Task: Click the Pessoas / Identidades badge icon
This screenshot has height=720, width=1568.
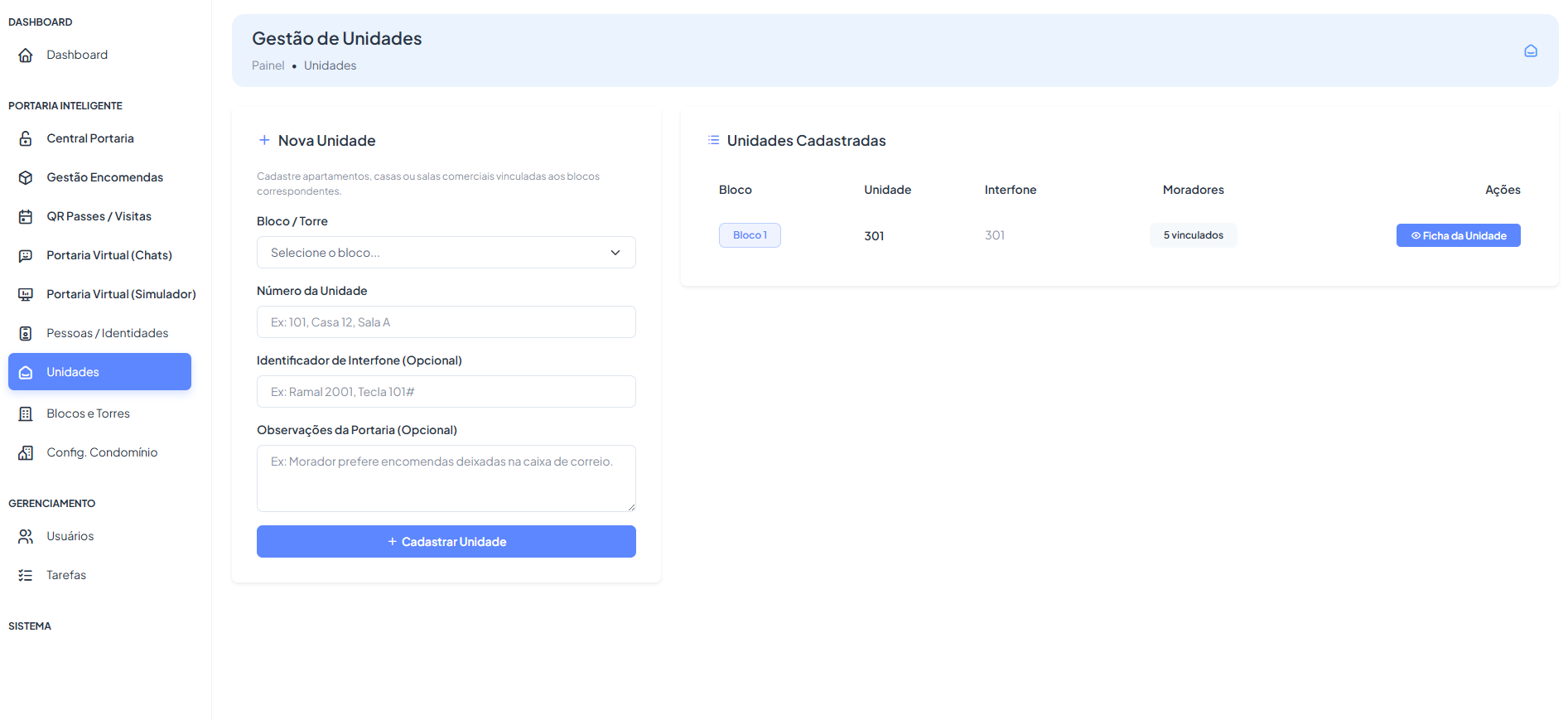Action: pos(26,333)
